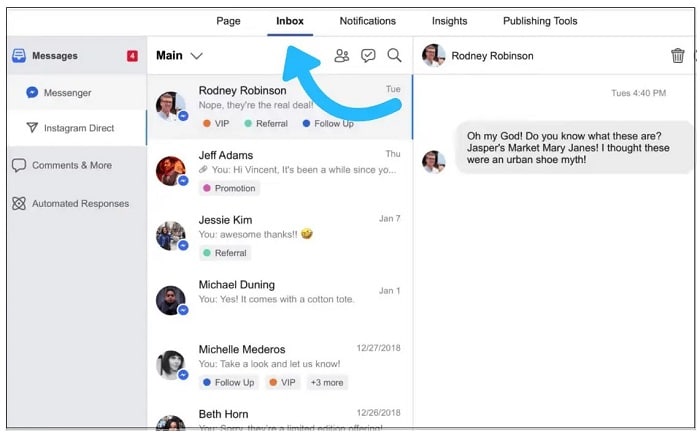Click the 'Nope, they're the real deal!' preview
The image size is (700, 438).
coord(256,105)
